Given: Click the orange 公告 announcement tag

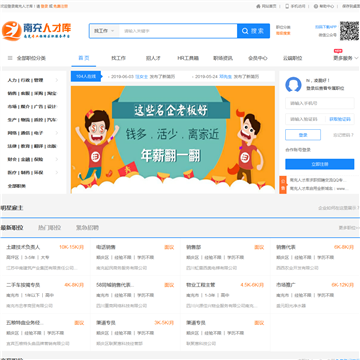Looking at the screenshot, I should tap(283, 185).
